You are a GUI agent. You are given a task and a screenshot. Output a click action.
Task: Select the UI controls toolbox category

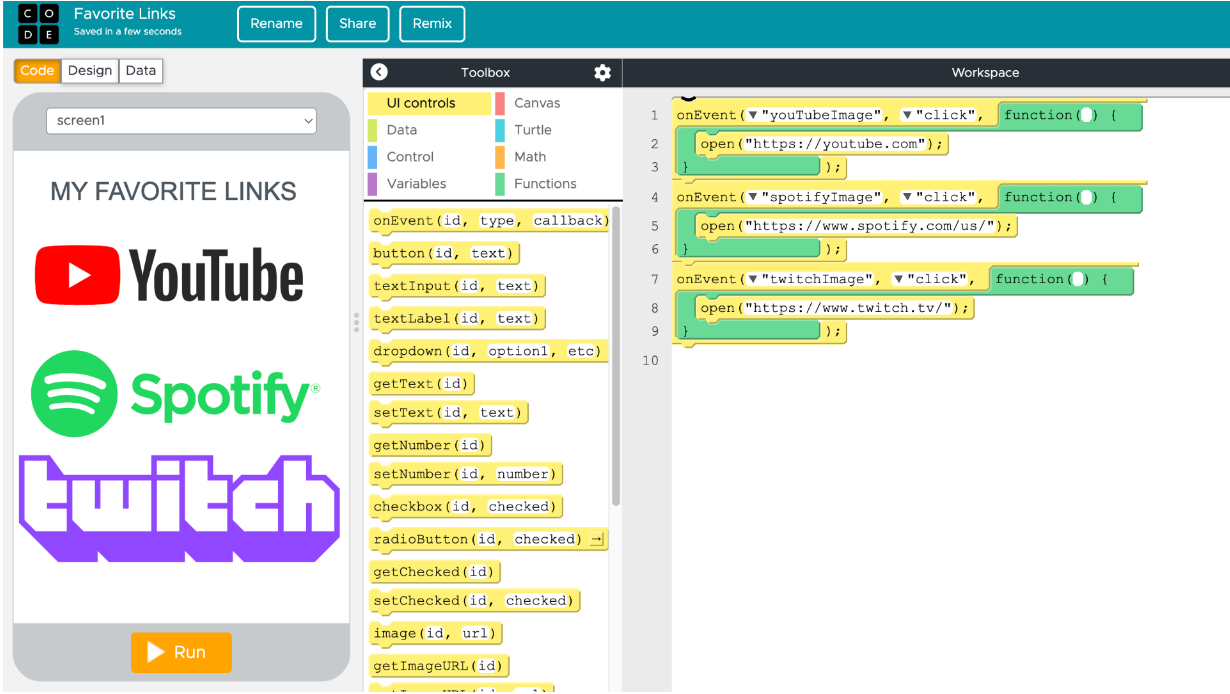tap(429, 103)
